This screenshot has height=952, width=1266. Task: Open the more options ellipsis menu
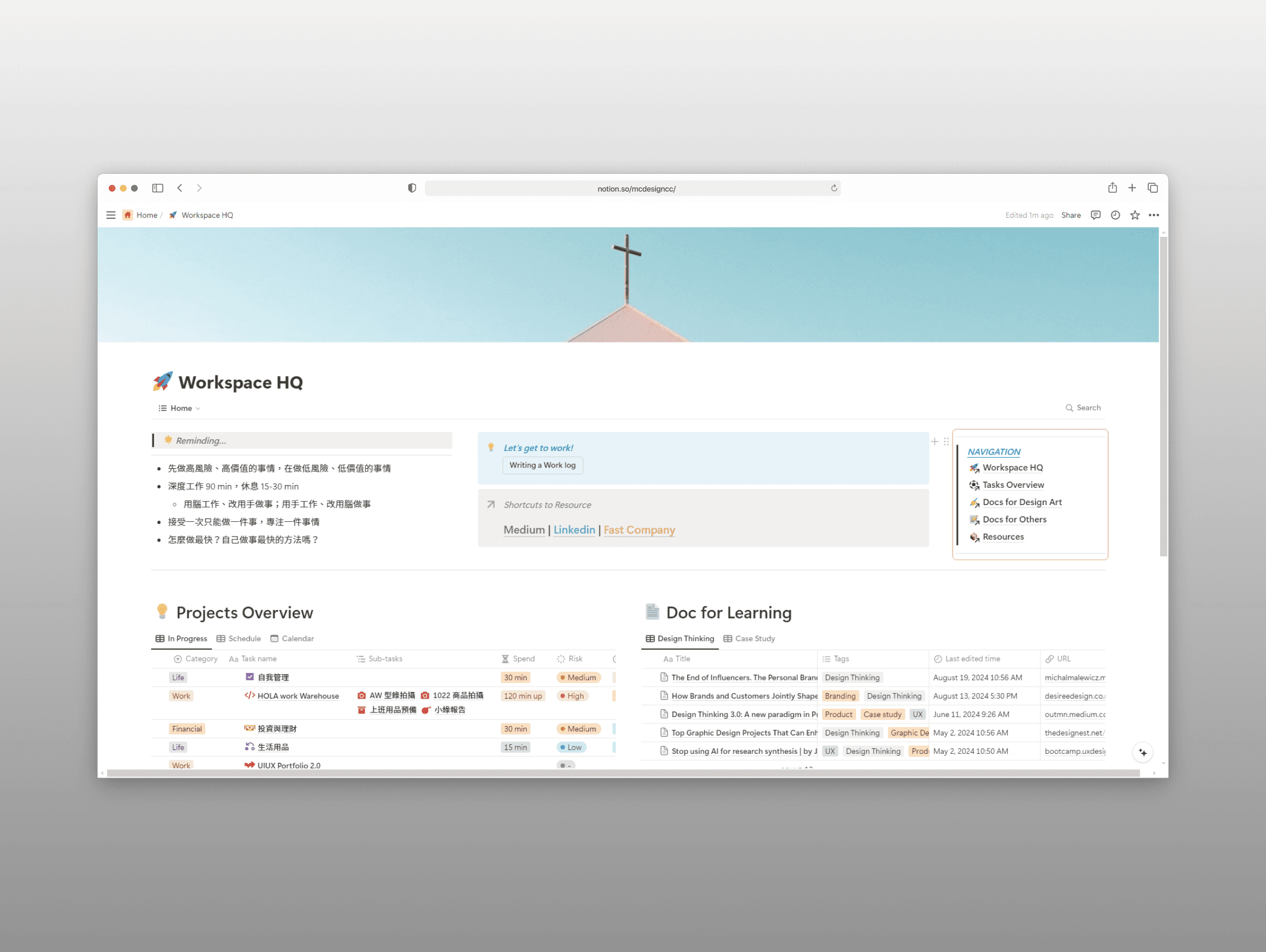[x=1154, y=215]
